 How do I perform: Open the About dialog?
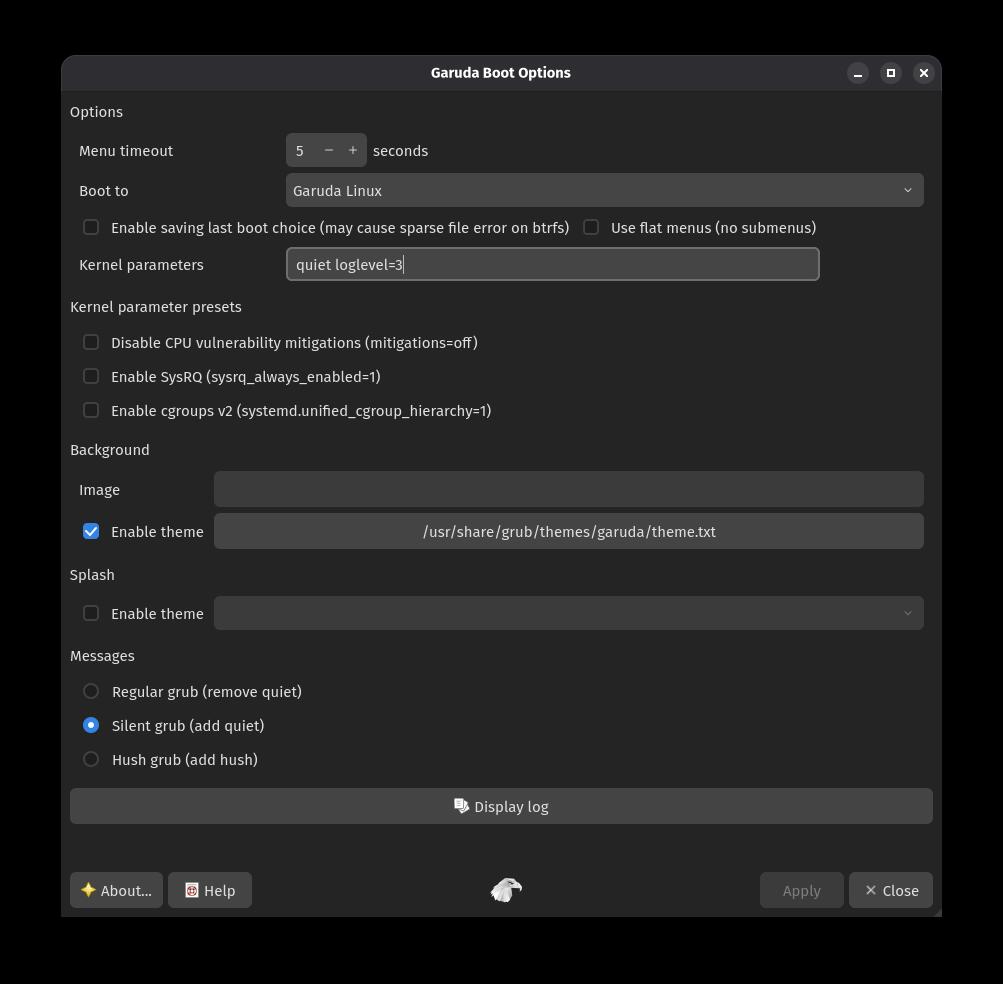point(116,890)
